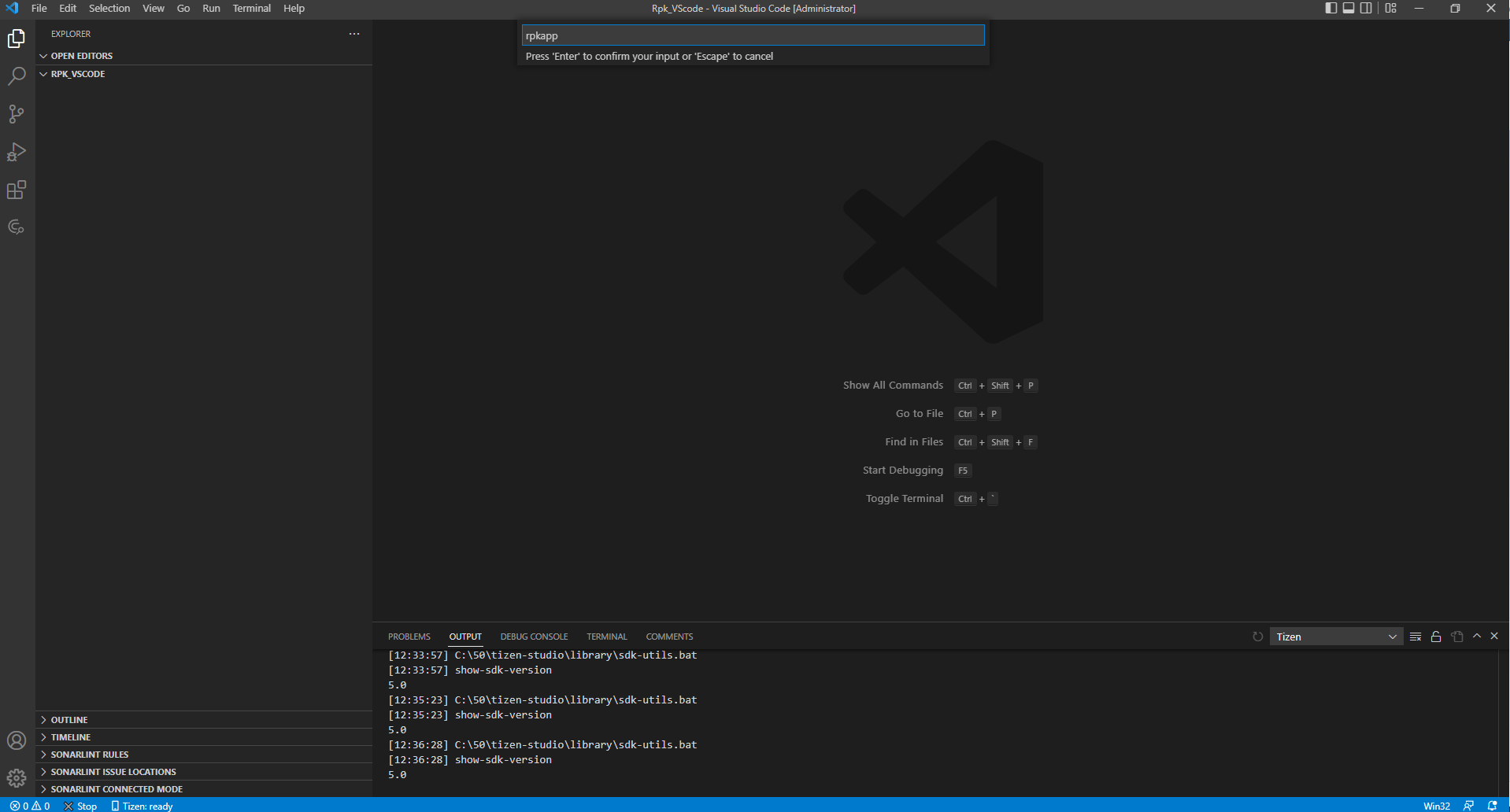
Task: Open the Output channel dropdown showing Tizen
Action: 1336,637
